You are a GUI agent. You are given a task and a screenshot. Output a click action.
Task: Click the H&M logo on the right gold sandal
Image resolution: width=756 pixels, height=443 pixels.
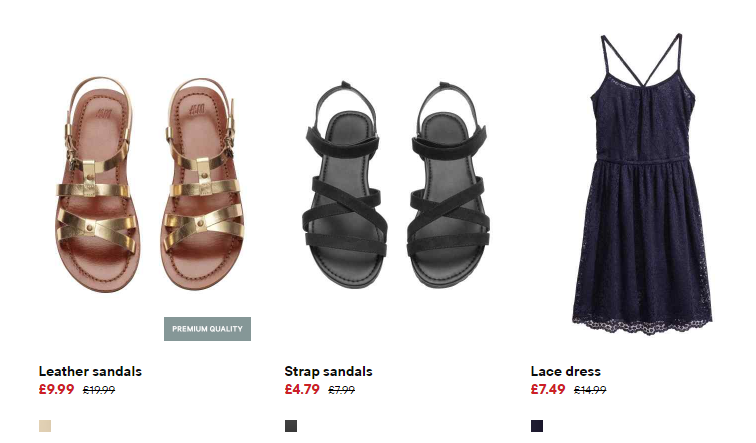point(198,109)
